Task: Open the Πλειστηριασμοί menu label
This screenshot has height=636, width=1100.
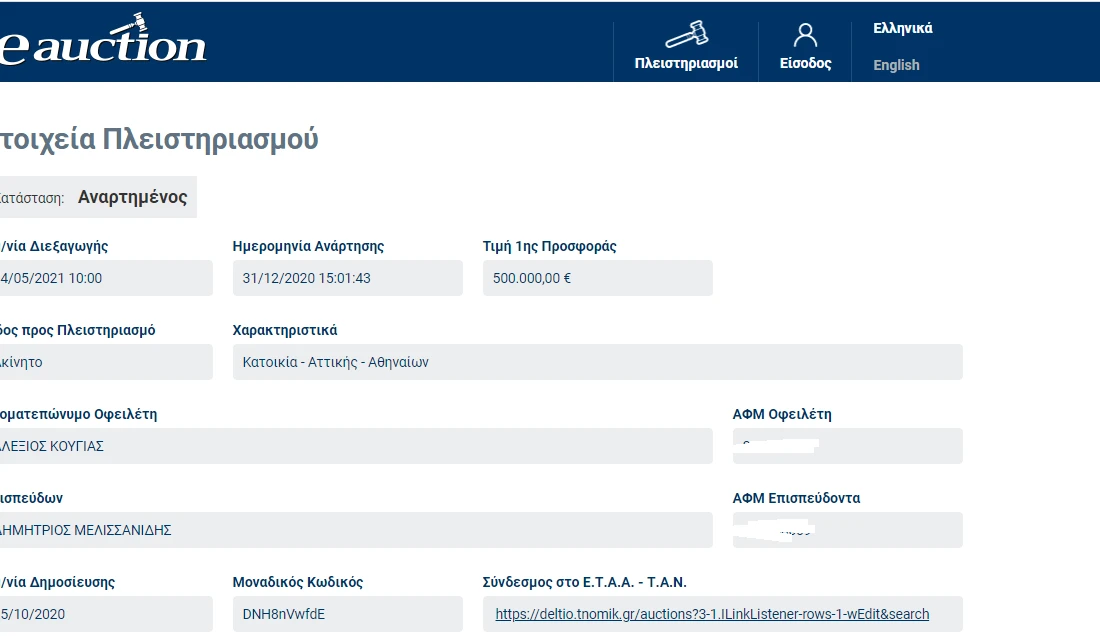Action: click(x=686, y=63)
